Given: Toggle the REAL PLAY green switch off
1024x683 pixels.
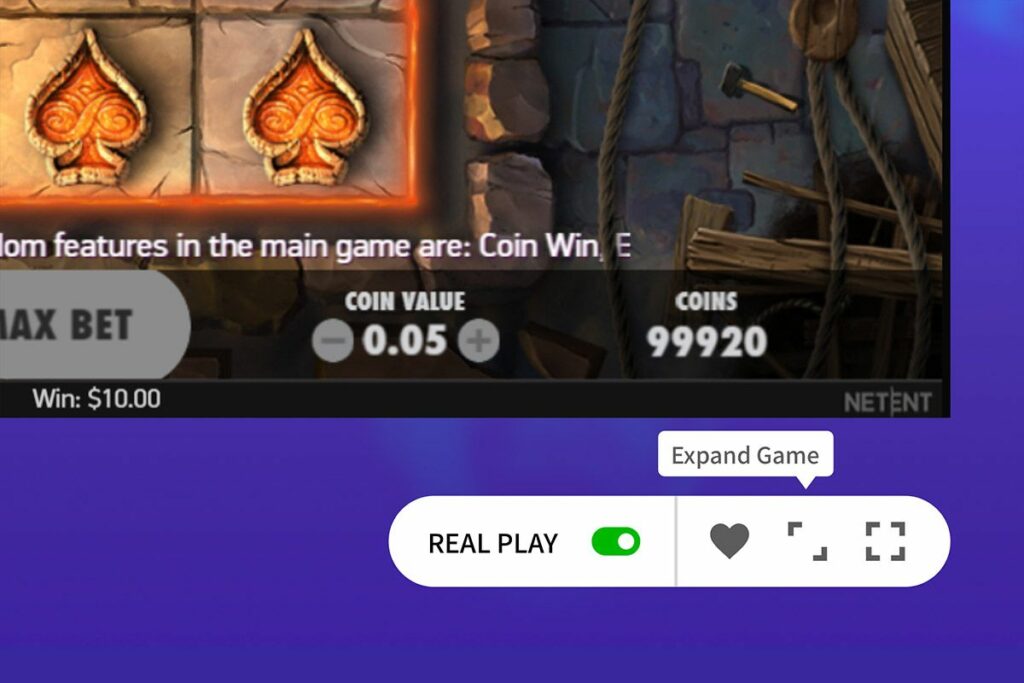Looking at the screenshot, I should (x=616, y=542).
